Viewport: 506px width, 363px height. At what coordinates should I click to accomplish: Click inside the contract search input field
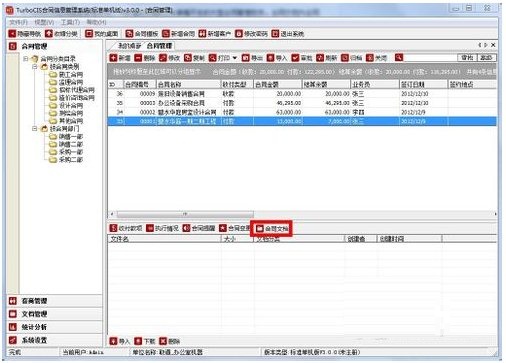pyautogui.click(x=431, y=57)
